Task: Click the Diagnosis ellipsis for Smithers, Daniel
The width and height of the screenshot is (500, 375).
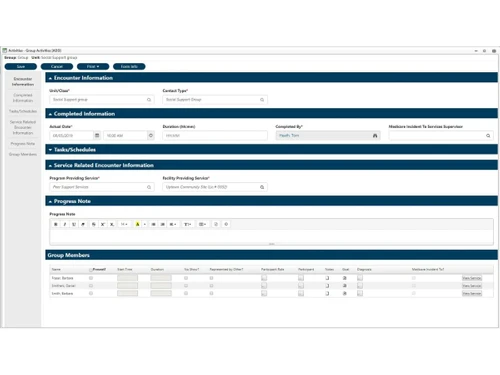Action: [360, 286]
